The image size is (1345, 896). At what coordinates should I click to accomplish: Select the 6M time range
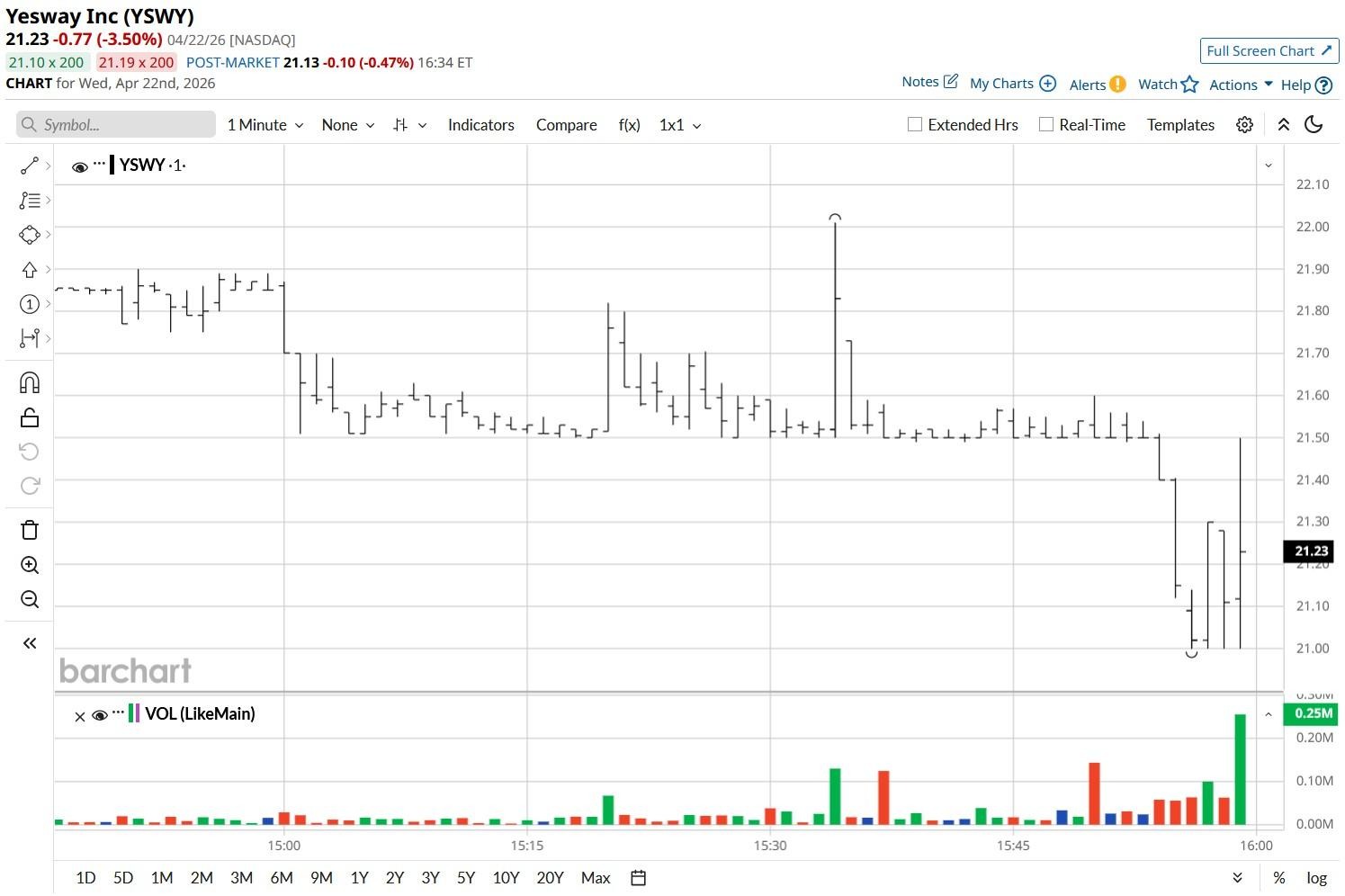tap(282, 878)
